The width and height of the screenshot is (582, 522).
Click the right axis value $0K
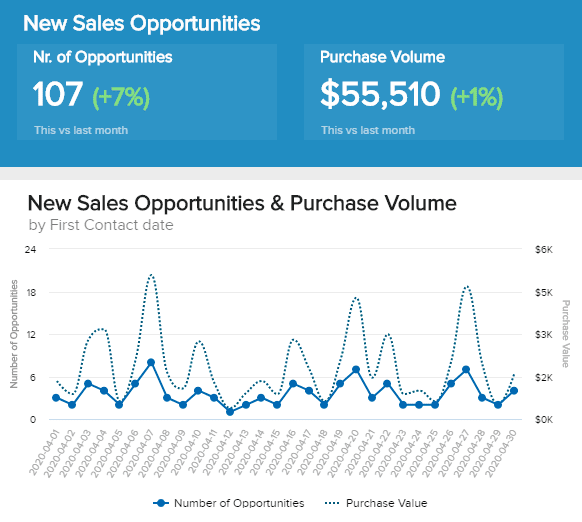click(544, 420)
